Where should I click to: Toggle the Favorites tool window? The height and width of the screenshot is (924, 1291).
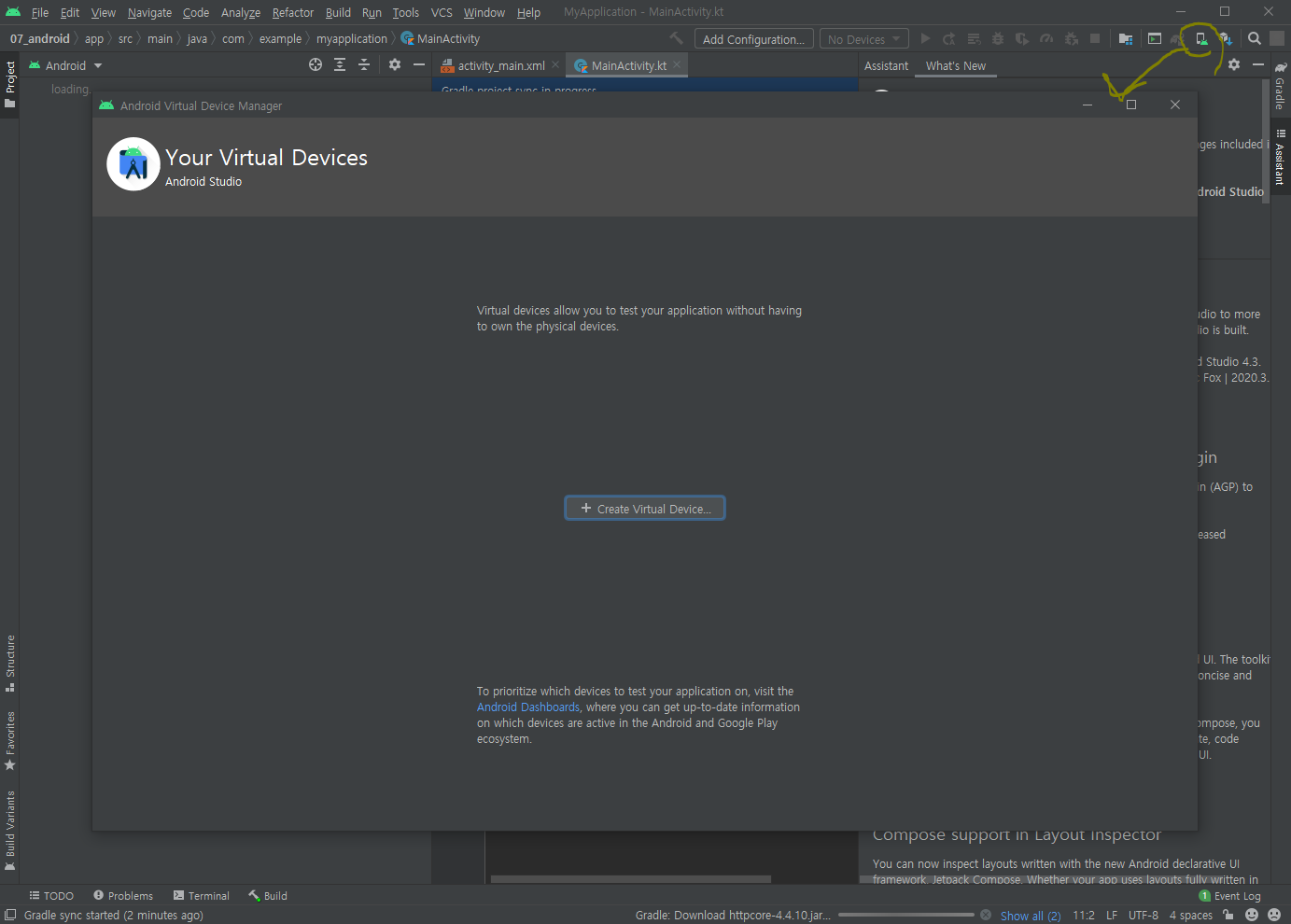10,741
